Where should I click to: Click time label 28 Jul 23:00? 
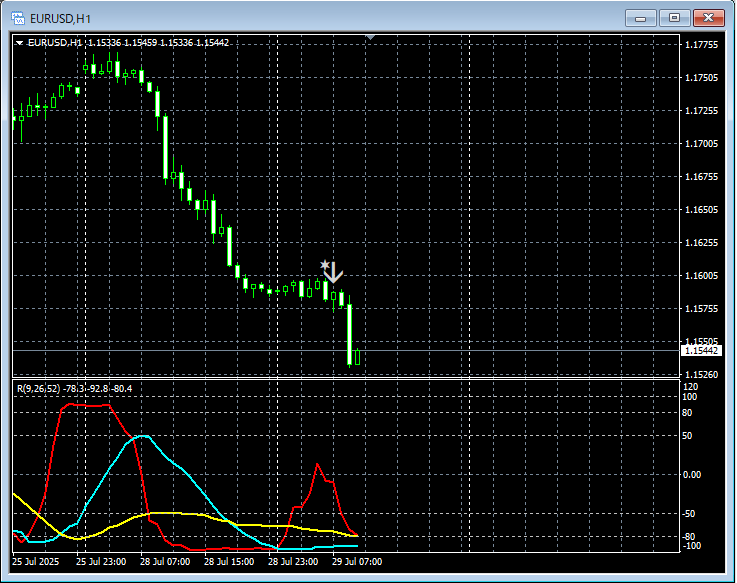[x=293, y=562]
